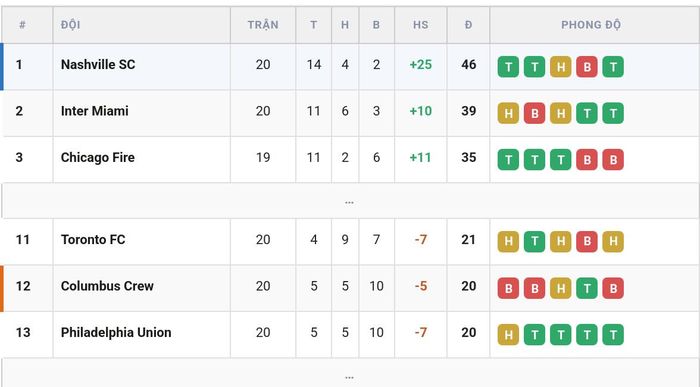700x387 pixels.
Task: Click Nashville SC's yellow H form badge
Action: coord(561,67)
